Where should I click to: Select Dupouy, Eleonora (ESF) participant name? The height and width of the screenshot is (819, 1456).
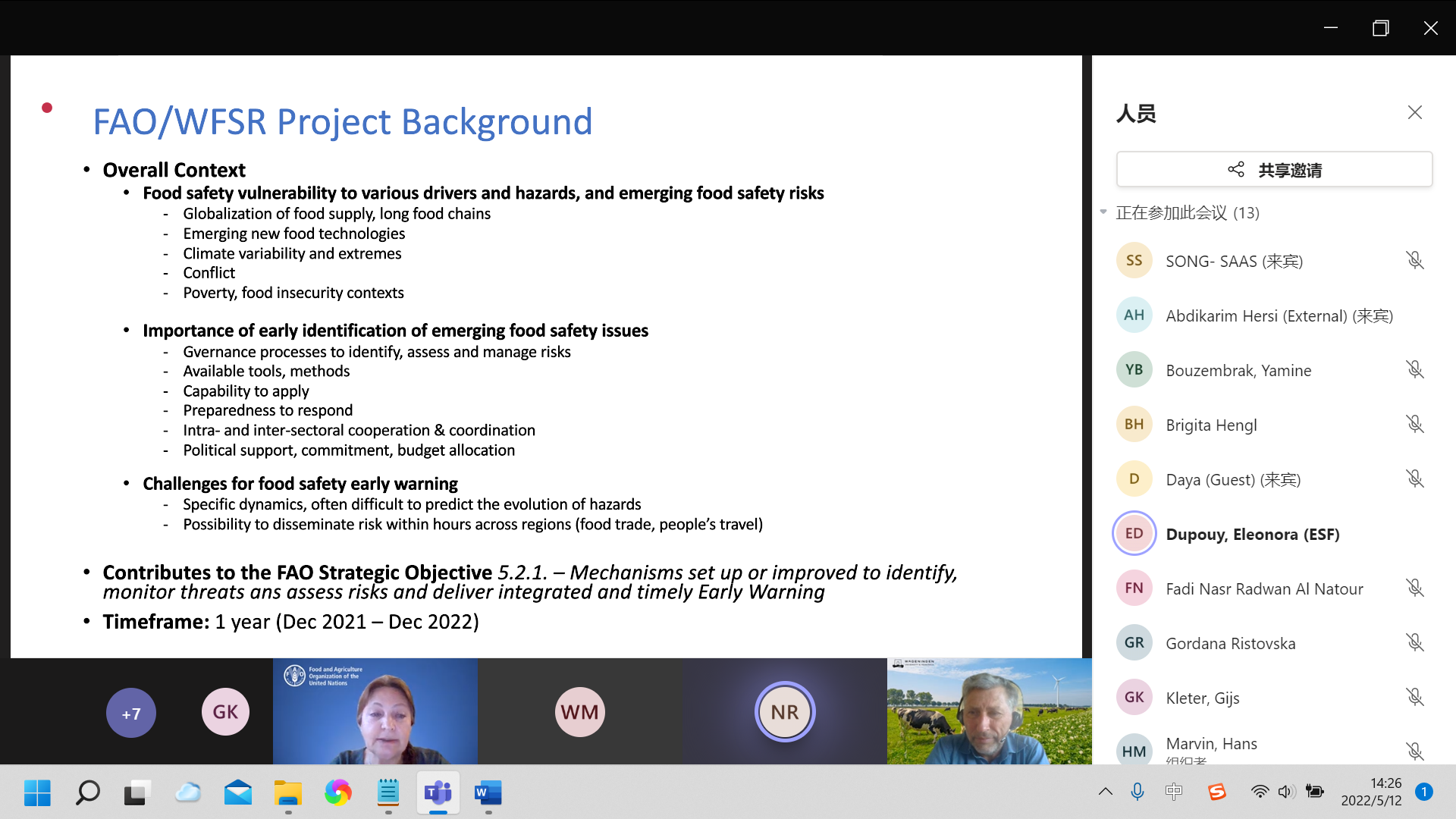coord(1253,534)
